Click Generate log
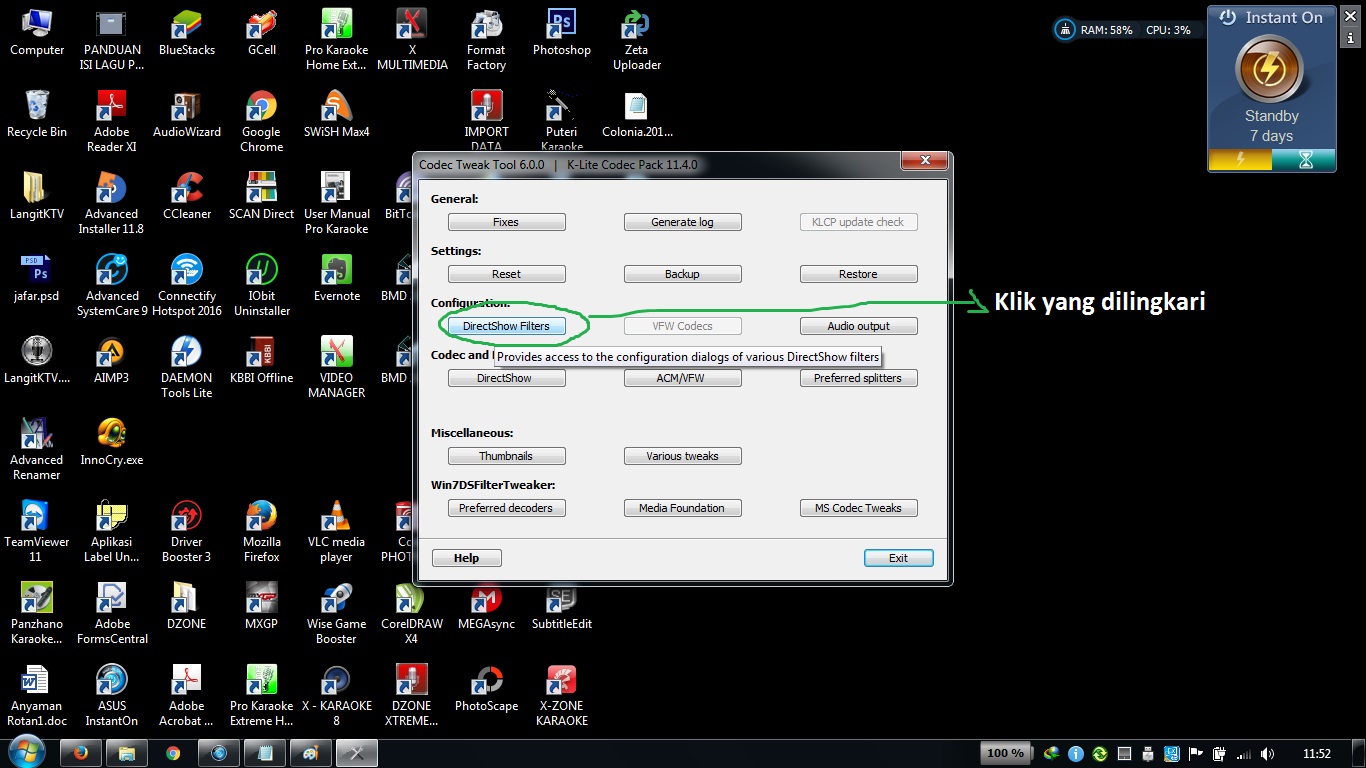 pyautogui.click(x=682, y=221)
